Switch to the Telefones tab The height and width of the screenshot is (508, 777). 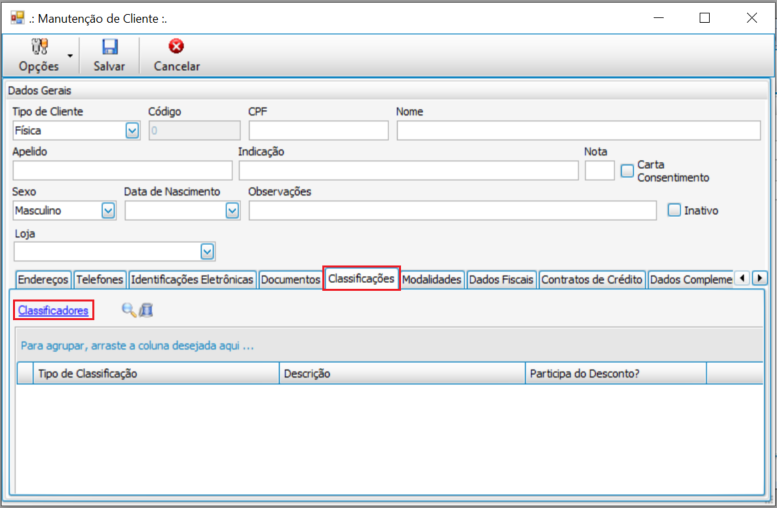pos(100,280)
